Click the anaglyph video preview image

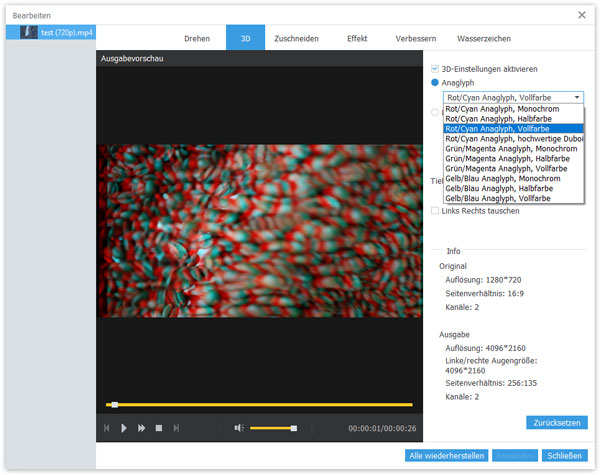[259, 231]
